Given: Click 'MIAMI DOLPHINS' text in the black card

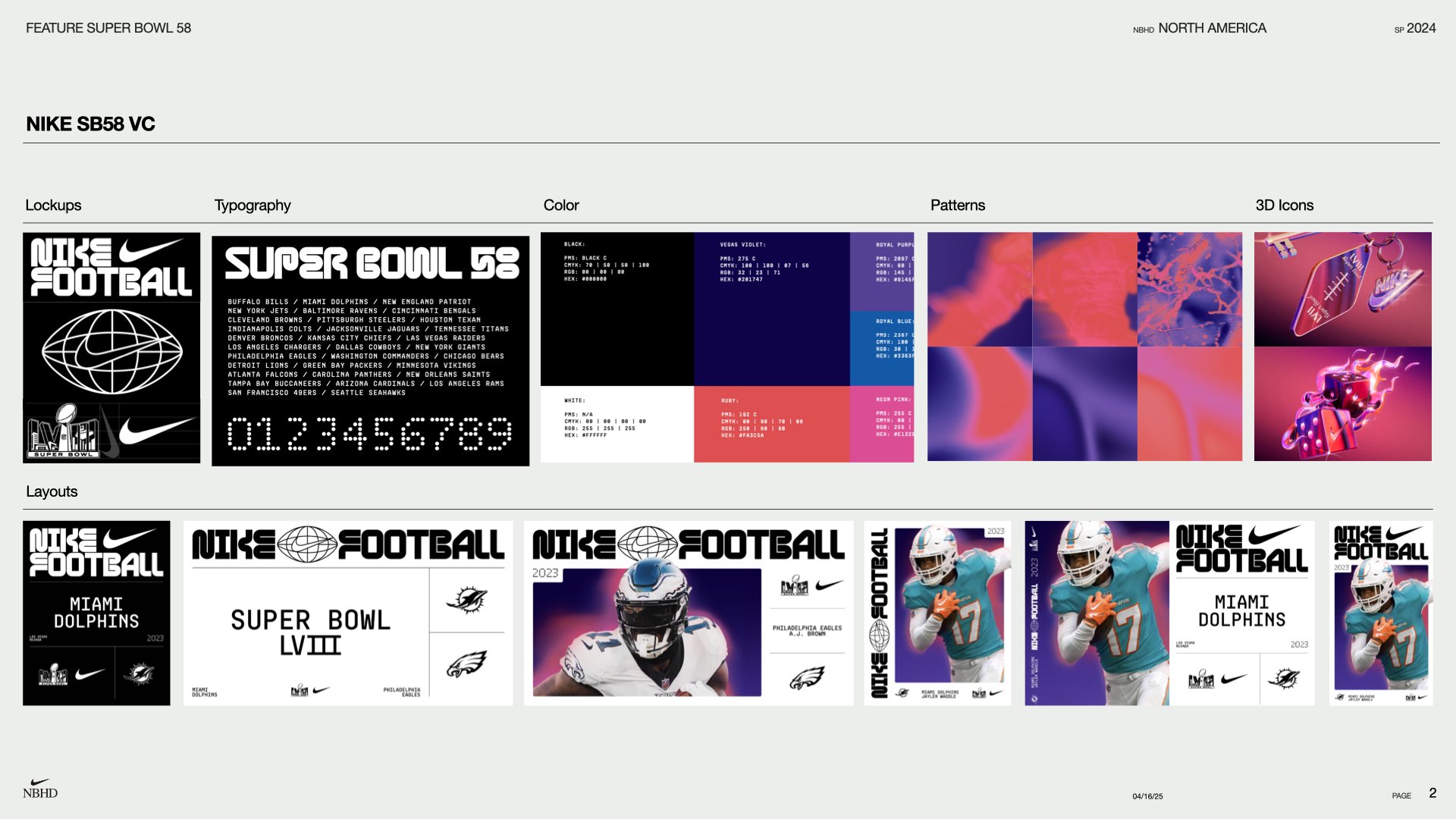Looking at the screenshot, I should pyautogui.click(x=96, y=613).
